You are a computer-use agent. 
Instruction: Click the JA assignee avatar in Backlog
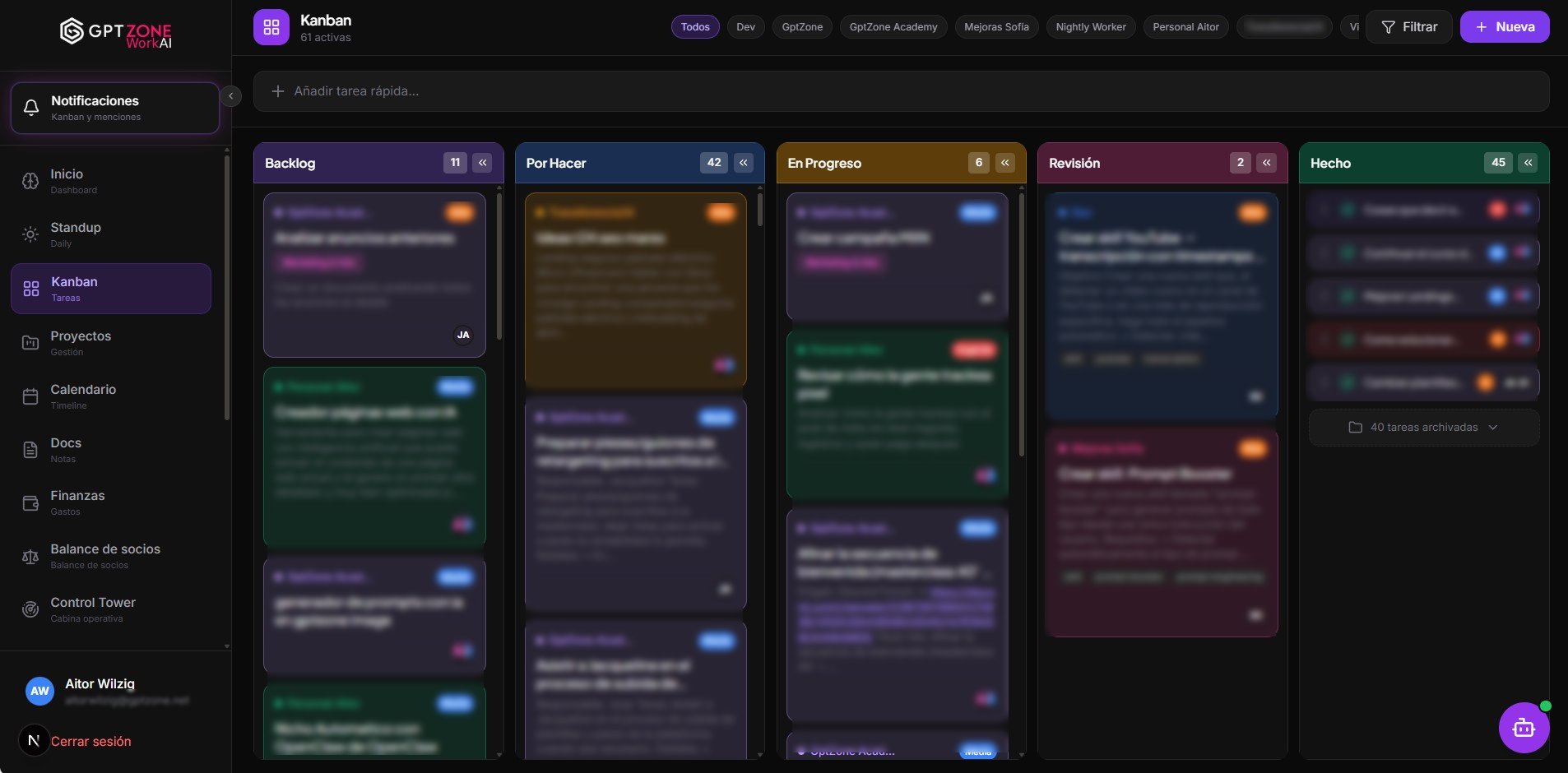463,335
